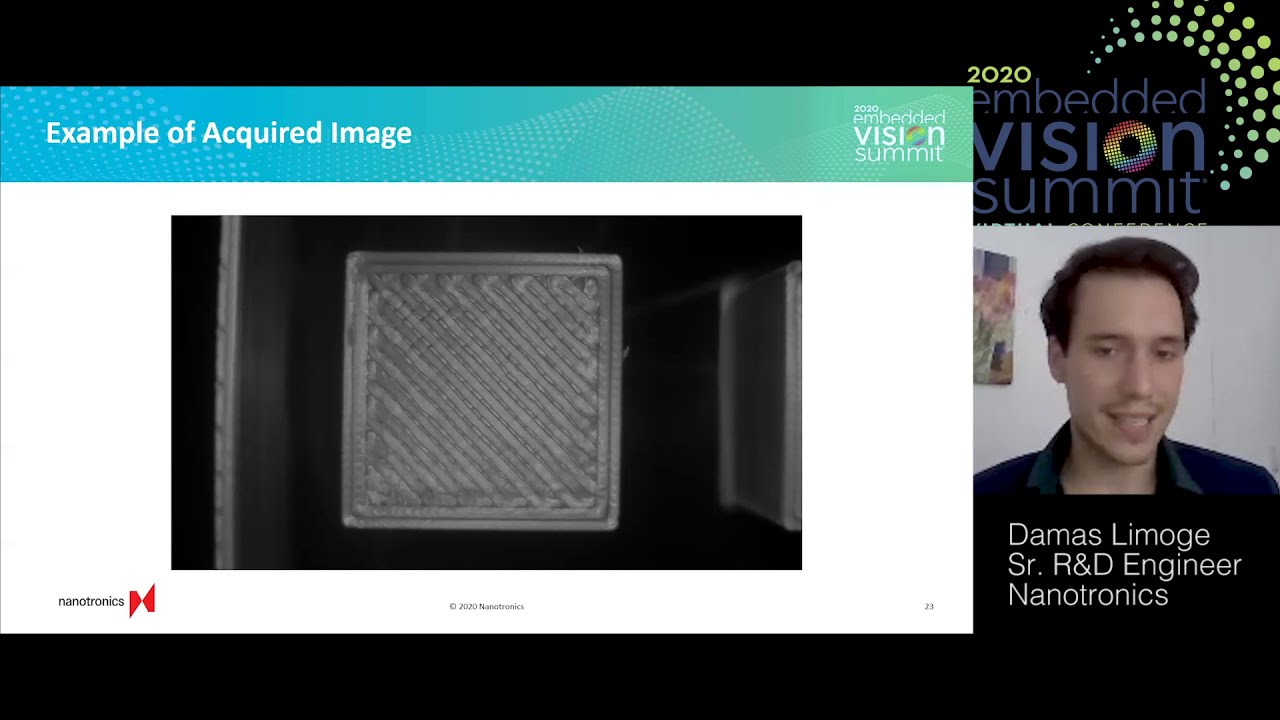Image resolution: width=1280 pixels, height=720 pixels.
Task: Select the slide title 'Example of Acquired Image'
Action: (229, 133)
